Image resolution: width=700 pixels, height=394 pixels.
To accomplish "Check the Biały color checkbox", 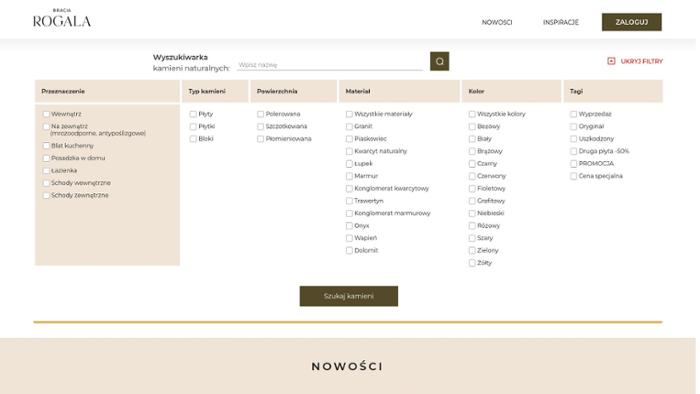I will (x=472, y=139).
